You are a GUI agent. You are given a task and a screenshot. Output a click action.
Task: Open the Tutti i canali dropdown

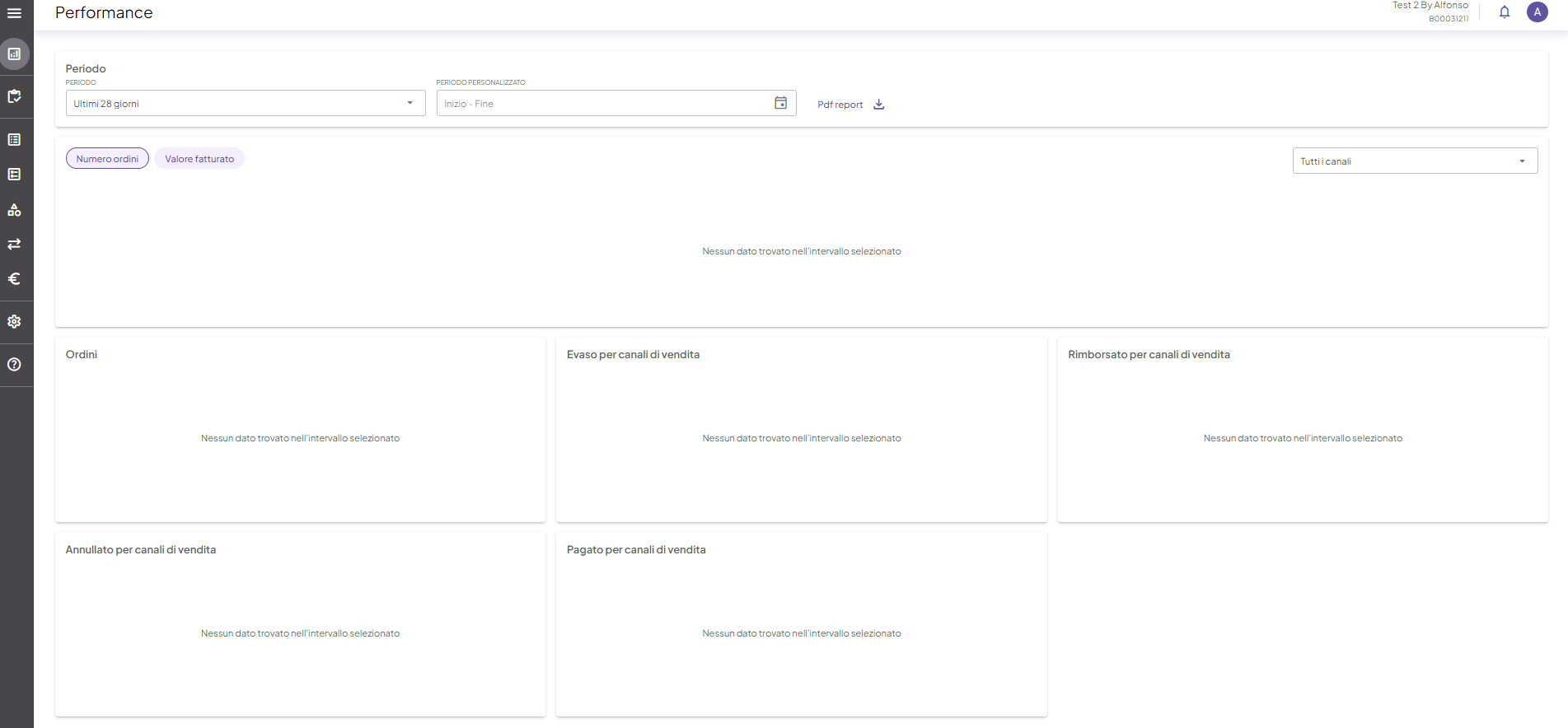tap(1415, 161)
